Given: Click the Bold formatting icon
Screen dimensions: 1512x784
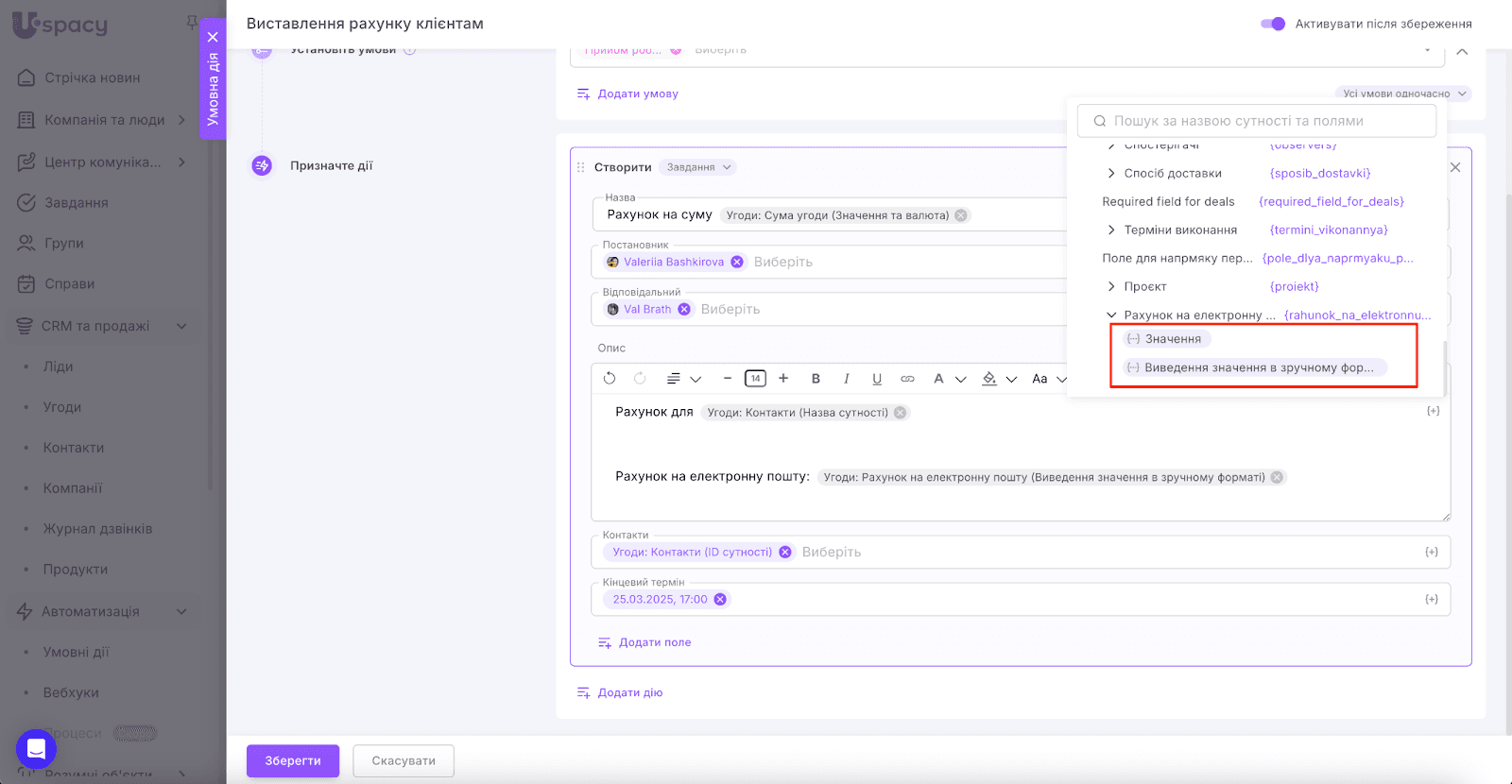Looking at the screenshot, I should (x=816, y=379).
